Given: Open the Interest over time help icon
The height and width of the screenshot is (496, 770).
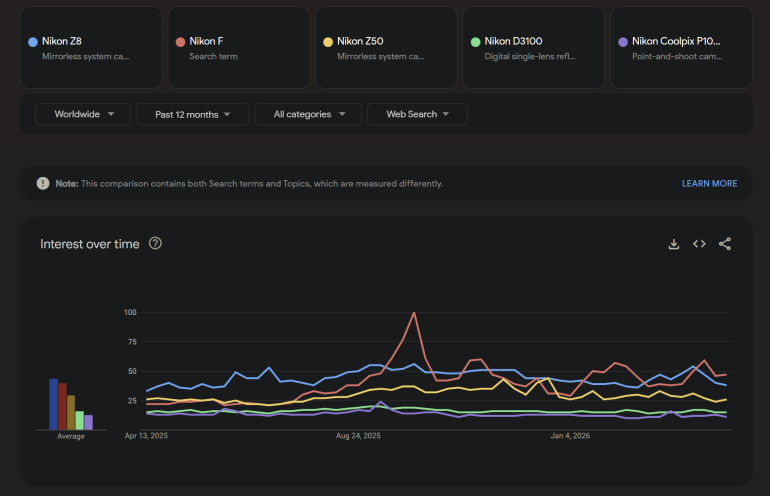Looking at the screenshot, I should click(155, 244).
